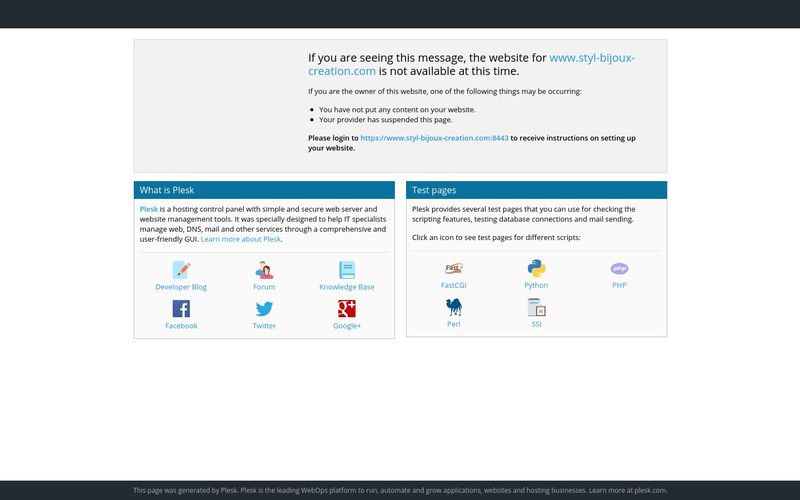Screen dimensions: 800x500
Task: Open the Developer Blog pencil icon
Action: click(181, 270)
